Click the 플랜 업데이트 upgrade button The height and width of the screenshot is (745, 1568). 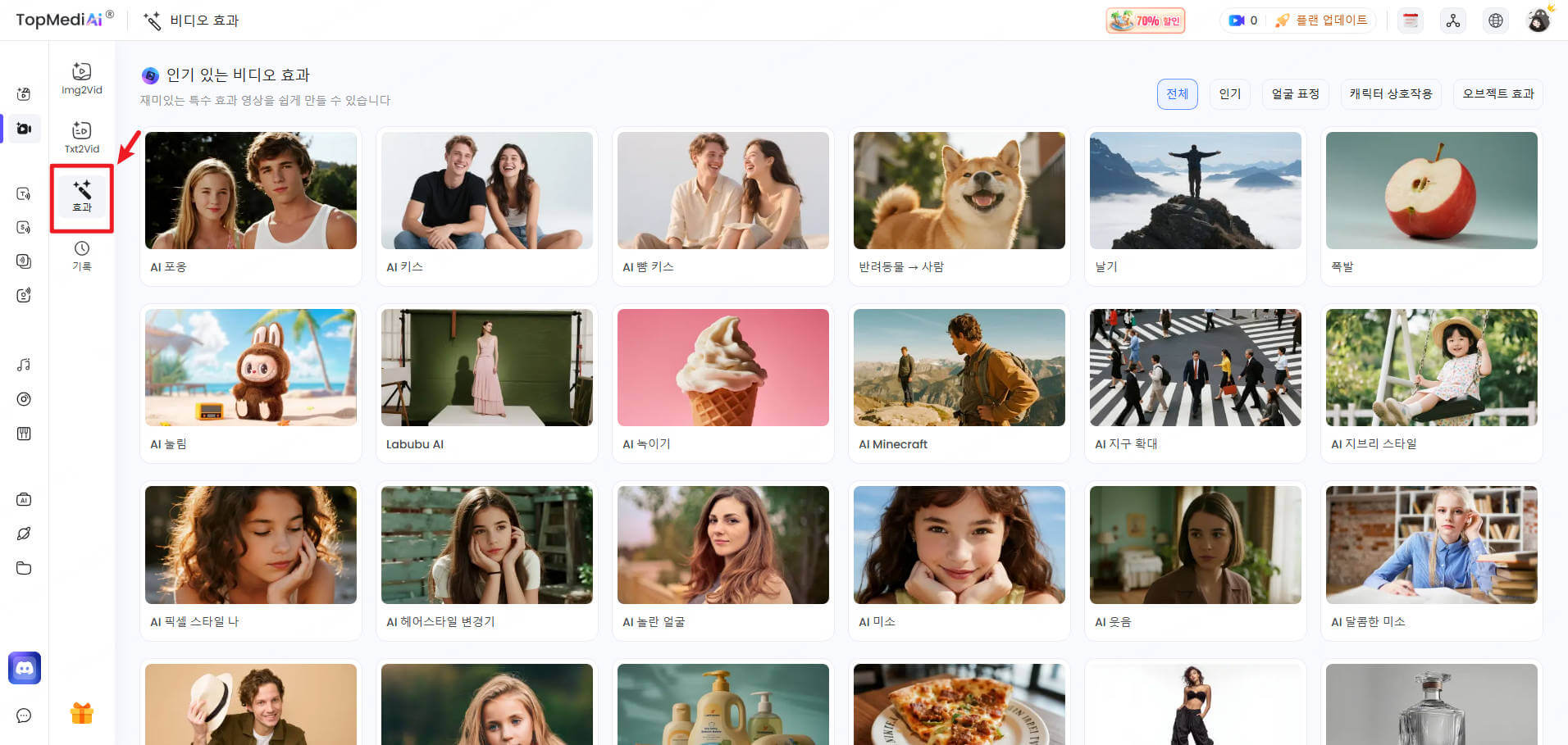1321,20
